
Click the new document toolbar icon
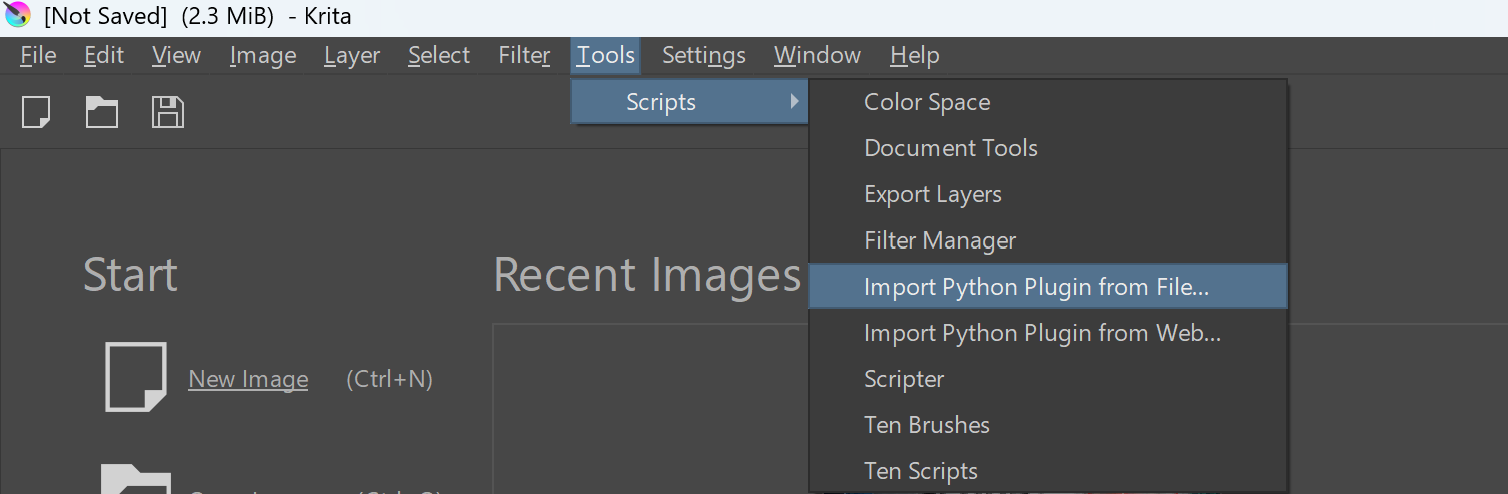[36, 112]
